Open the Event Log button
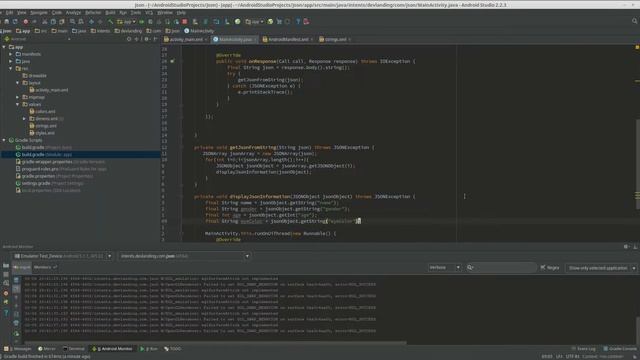 (x=584, y=349)
